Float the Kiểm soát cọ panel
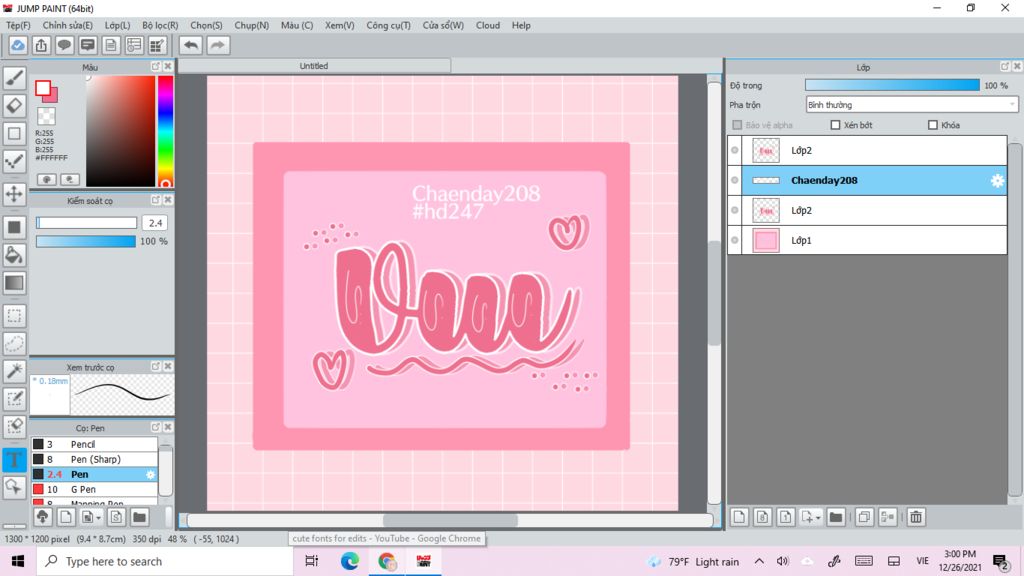Screen dimensions: 1024x576 tap(155, 200)
